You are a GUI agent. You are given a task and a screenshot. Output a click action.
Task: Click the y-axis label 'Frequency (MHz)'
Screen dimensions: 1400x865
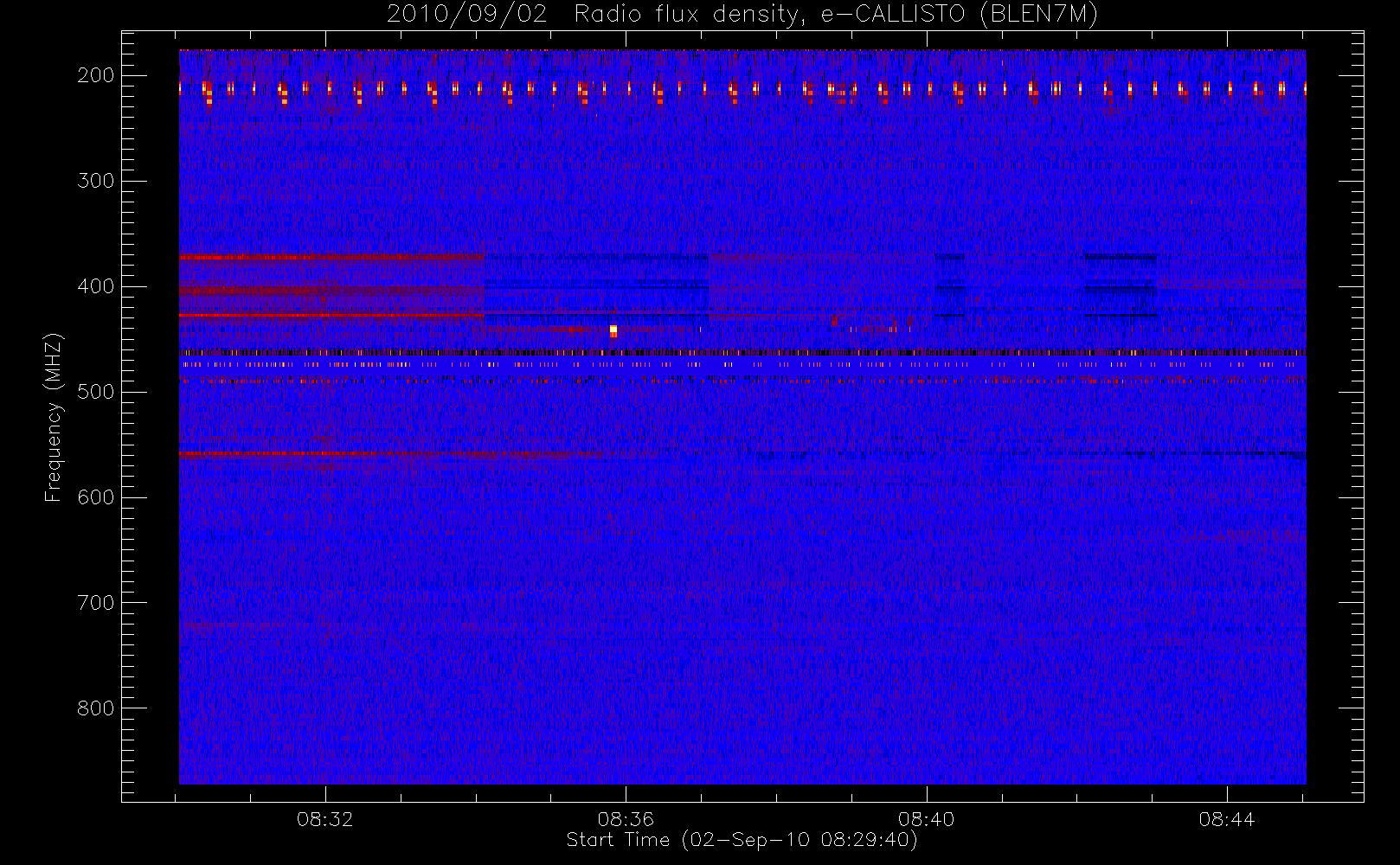[x=54, y=417]
